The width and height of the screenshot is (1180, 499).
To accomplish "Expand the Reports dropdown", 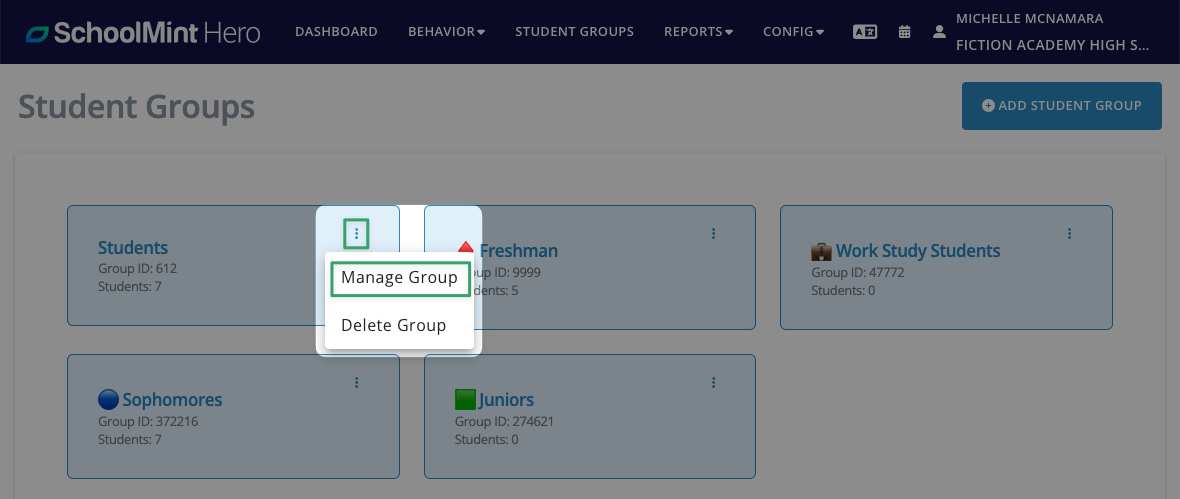I will 698,32.
